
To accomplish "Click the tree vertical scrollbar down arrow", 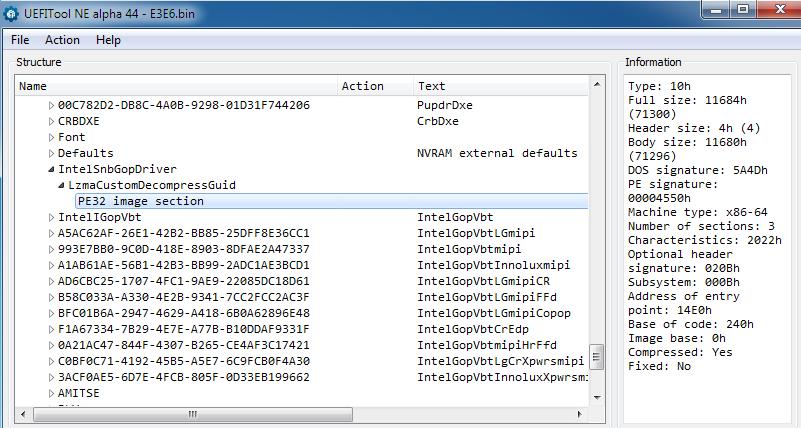I will (x=597, y=397).
